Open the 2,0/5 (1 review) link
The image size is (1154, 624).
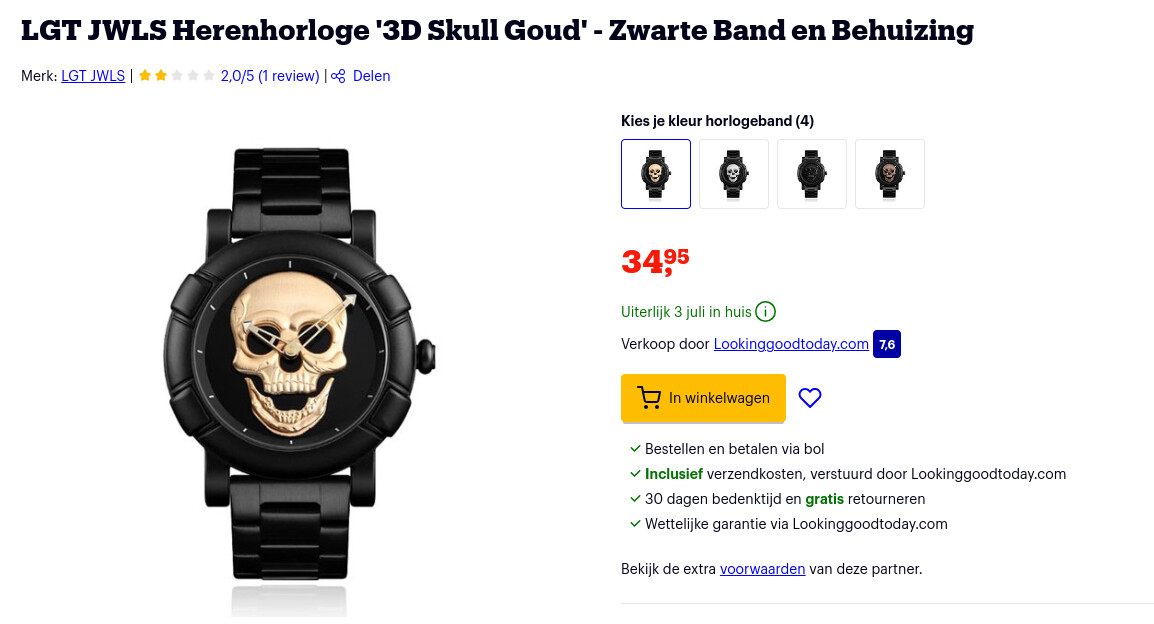point(270,76)
